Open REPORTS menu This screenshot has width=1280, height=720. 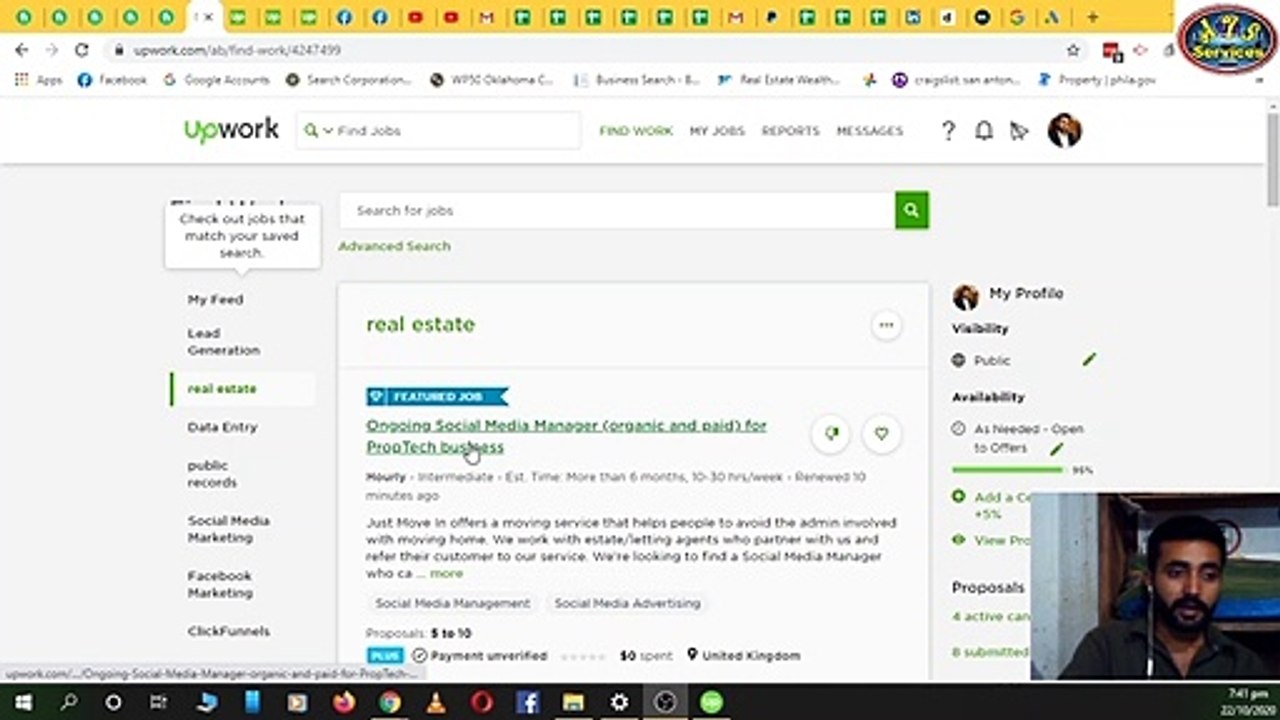point(790,131)
